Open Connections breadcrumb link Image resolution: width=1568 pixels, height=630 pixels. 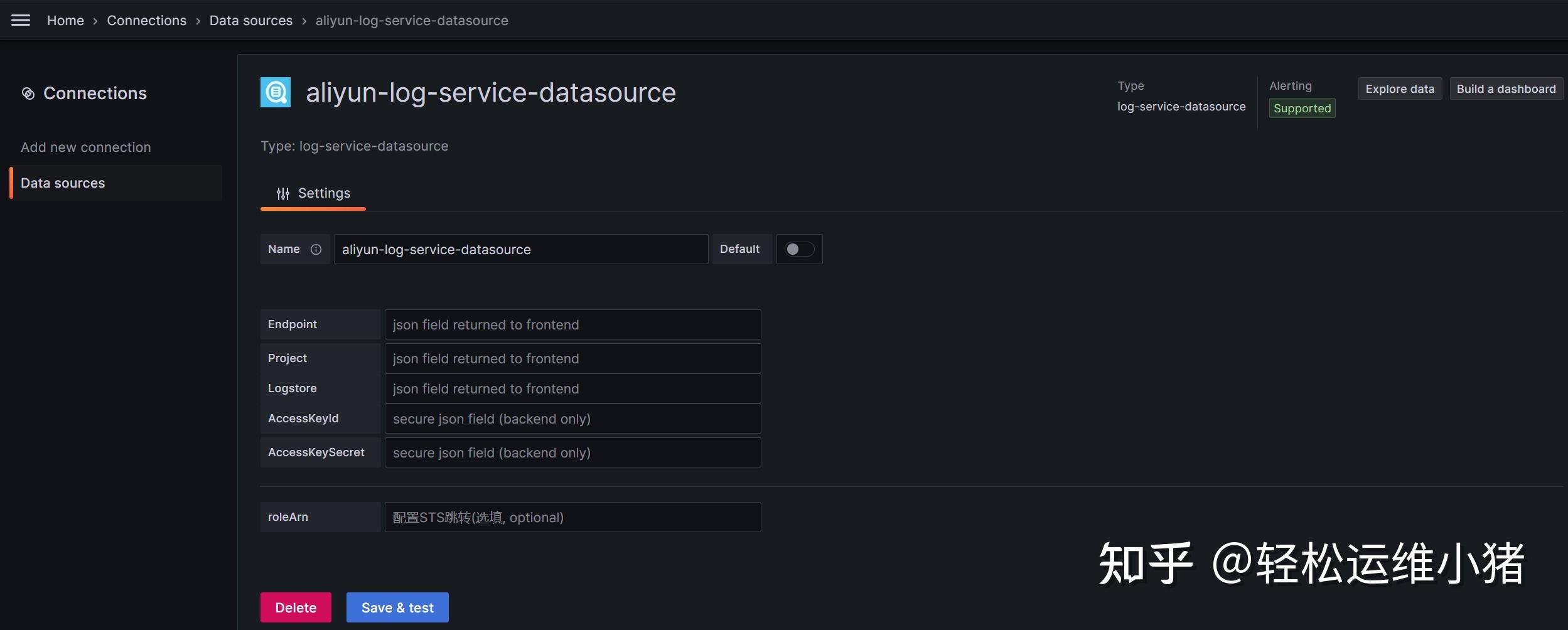[x=146, y=20]
